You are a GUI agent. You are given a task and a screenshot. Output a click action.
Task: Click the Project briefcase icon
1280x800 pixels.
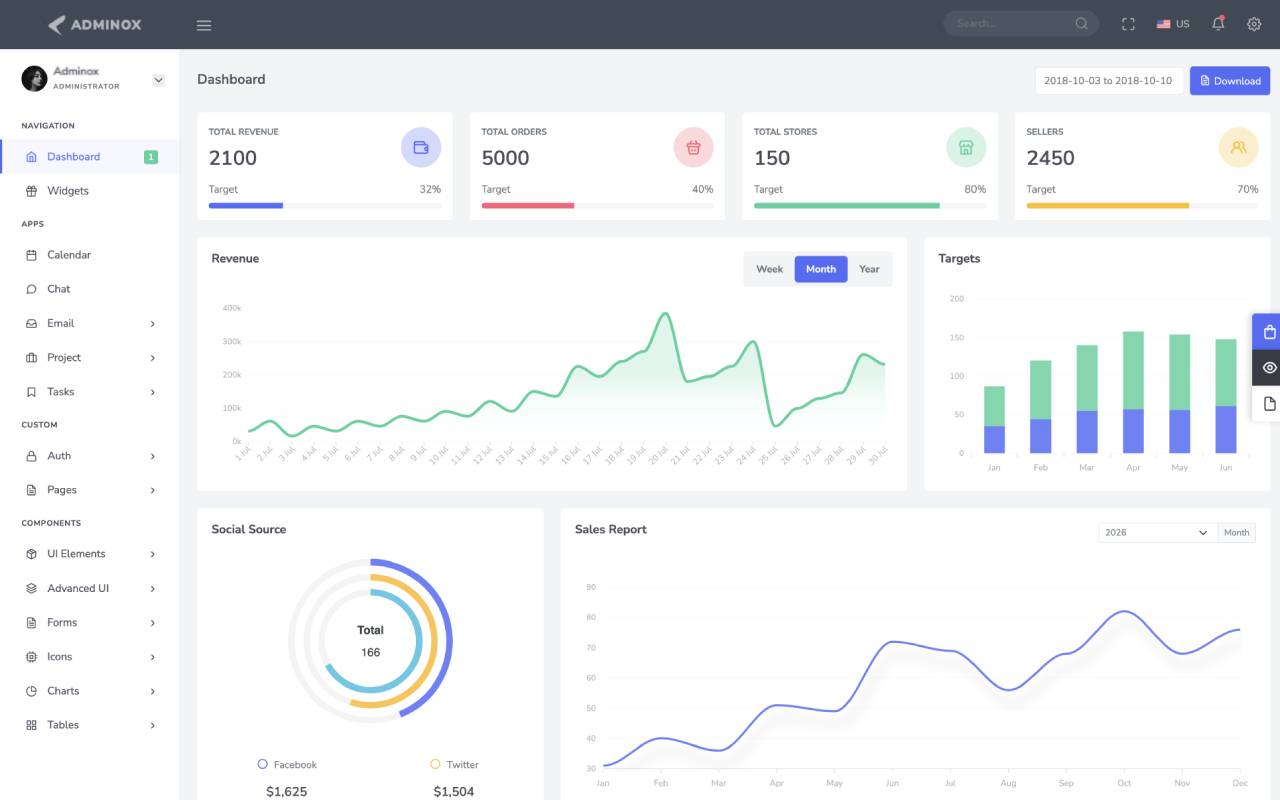point(31,358)
